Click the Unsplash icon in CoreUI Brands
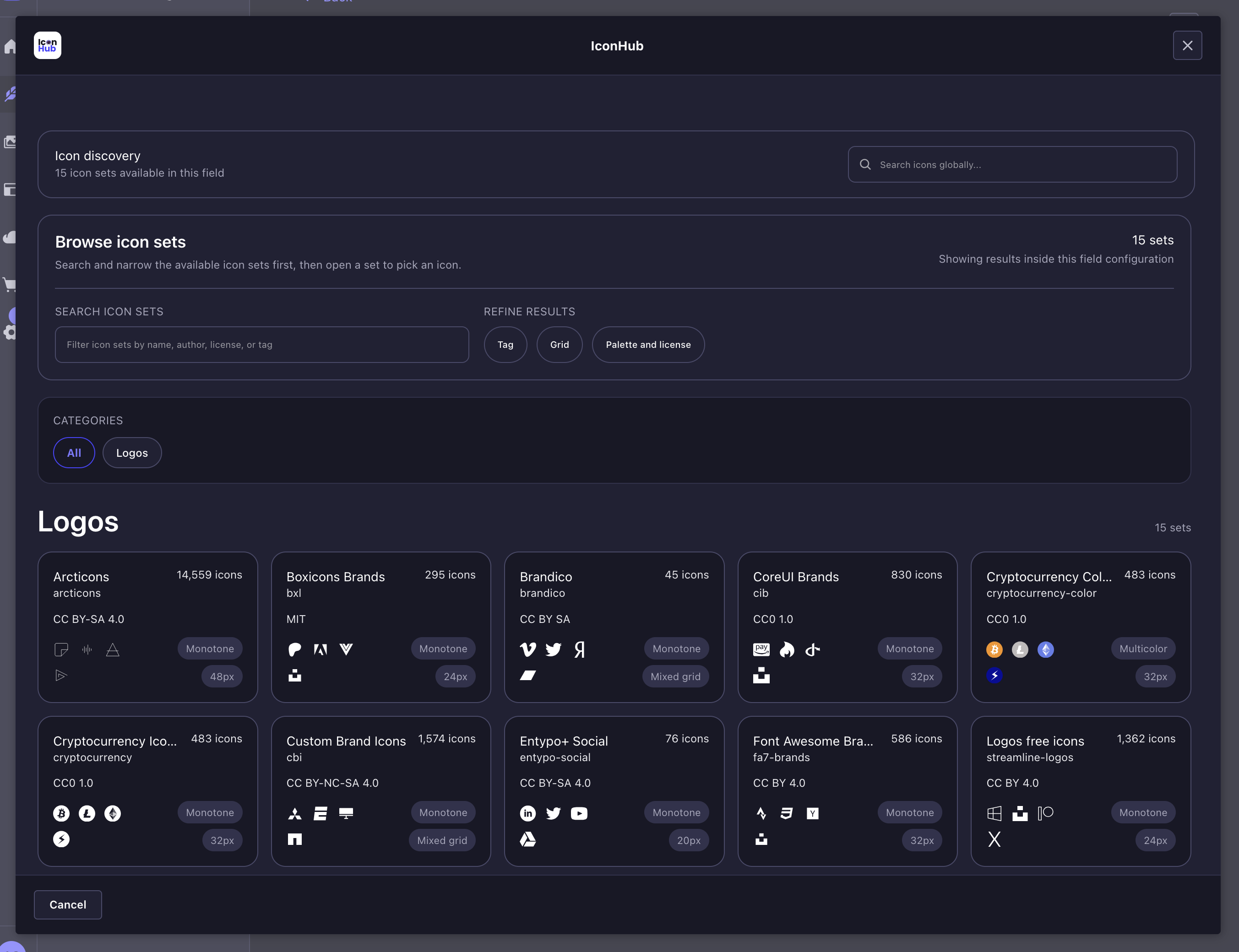The width and height of the screenshot is (1239, 952). point(761,675)
